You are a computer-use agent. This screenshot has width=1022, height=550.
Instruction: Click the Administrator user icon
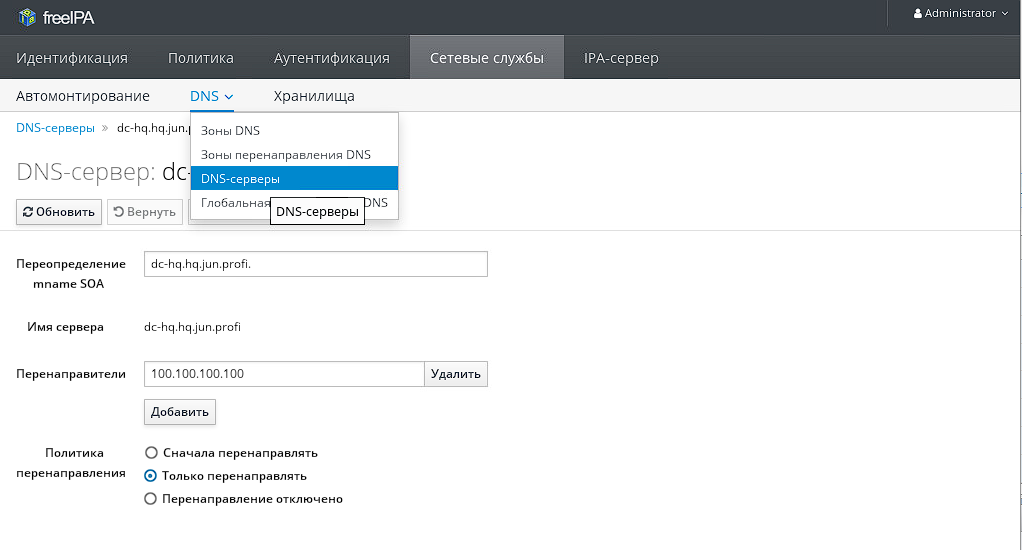(918, 14)
